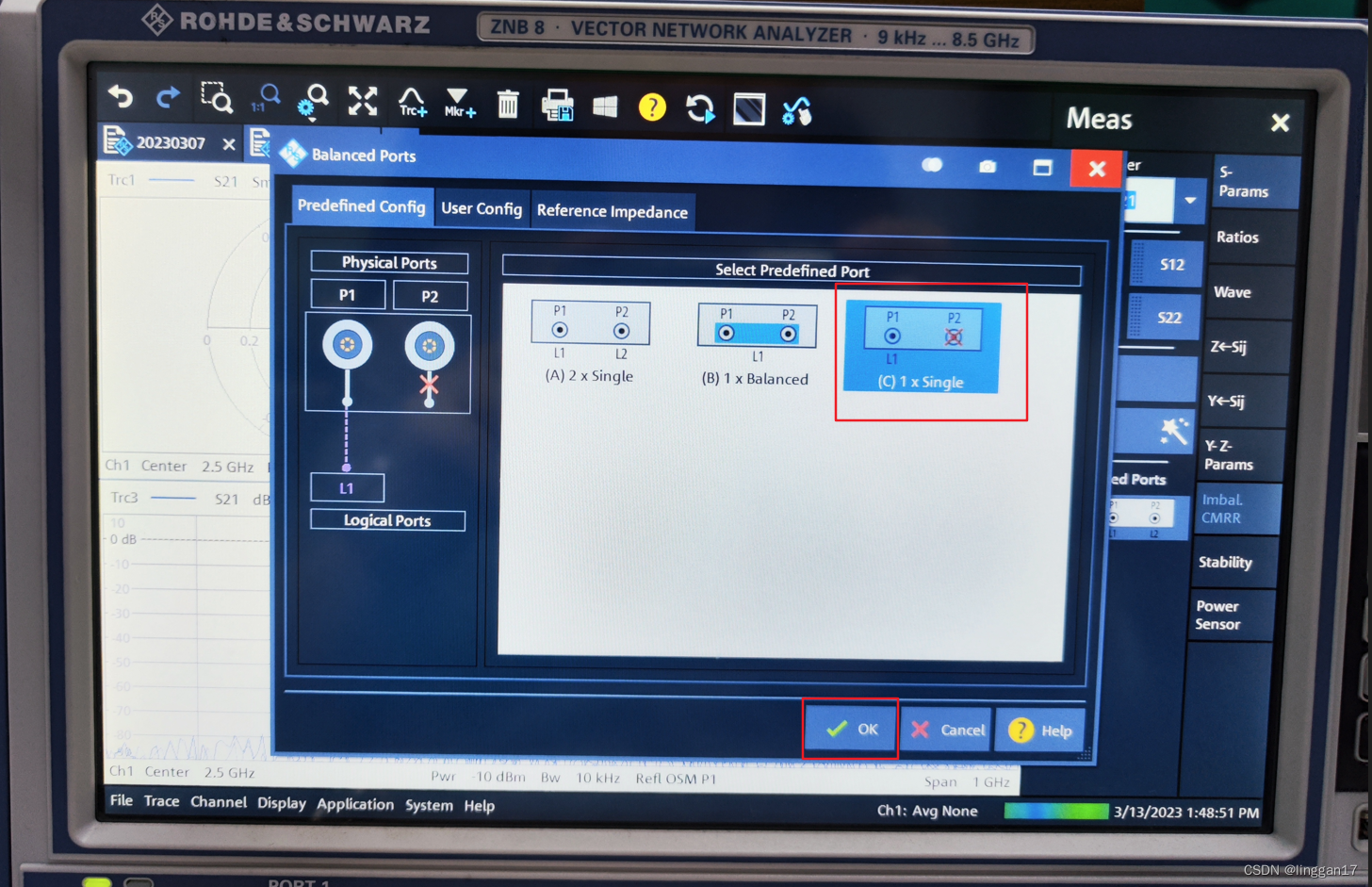Click the Balanced Ports dialog logo icon
This screenshot has width=1372, height=887.
point(293,154)
